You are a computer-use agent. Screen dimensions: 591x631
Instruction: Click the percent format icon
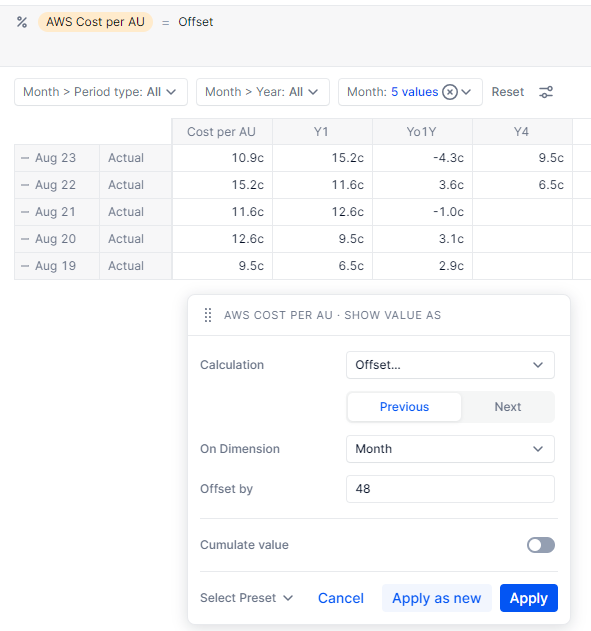pyautogui.click(x=22, y=22)
